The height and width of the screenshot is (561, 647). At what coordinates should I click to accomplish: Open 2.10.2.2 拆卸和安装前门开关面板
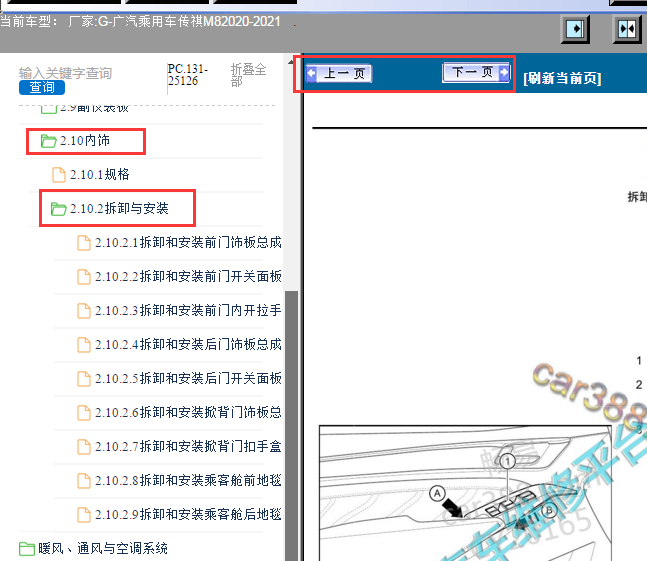pos(188,276)
